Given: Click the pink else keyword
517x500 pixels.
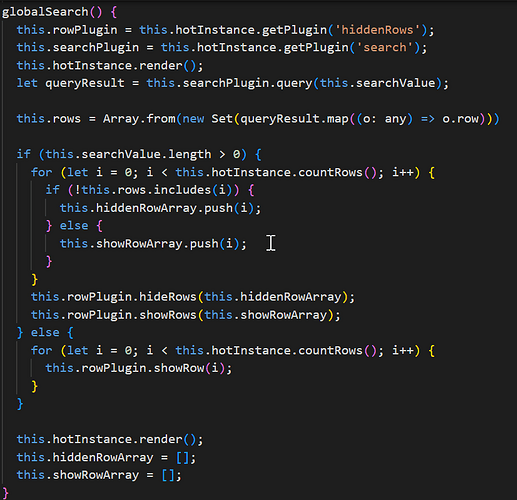Looking at the screenshot, I should click(74, 226).
